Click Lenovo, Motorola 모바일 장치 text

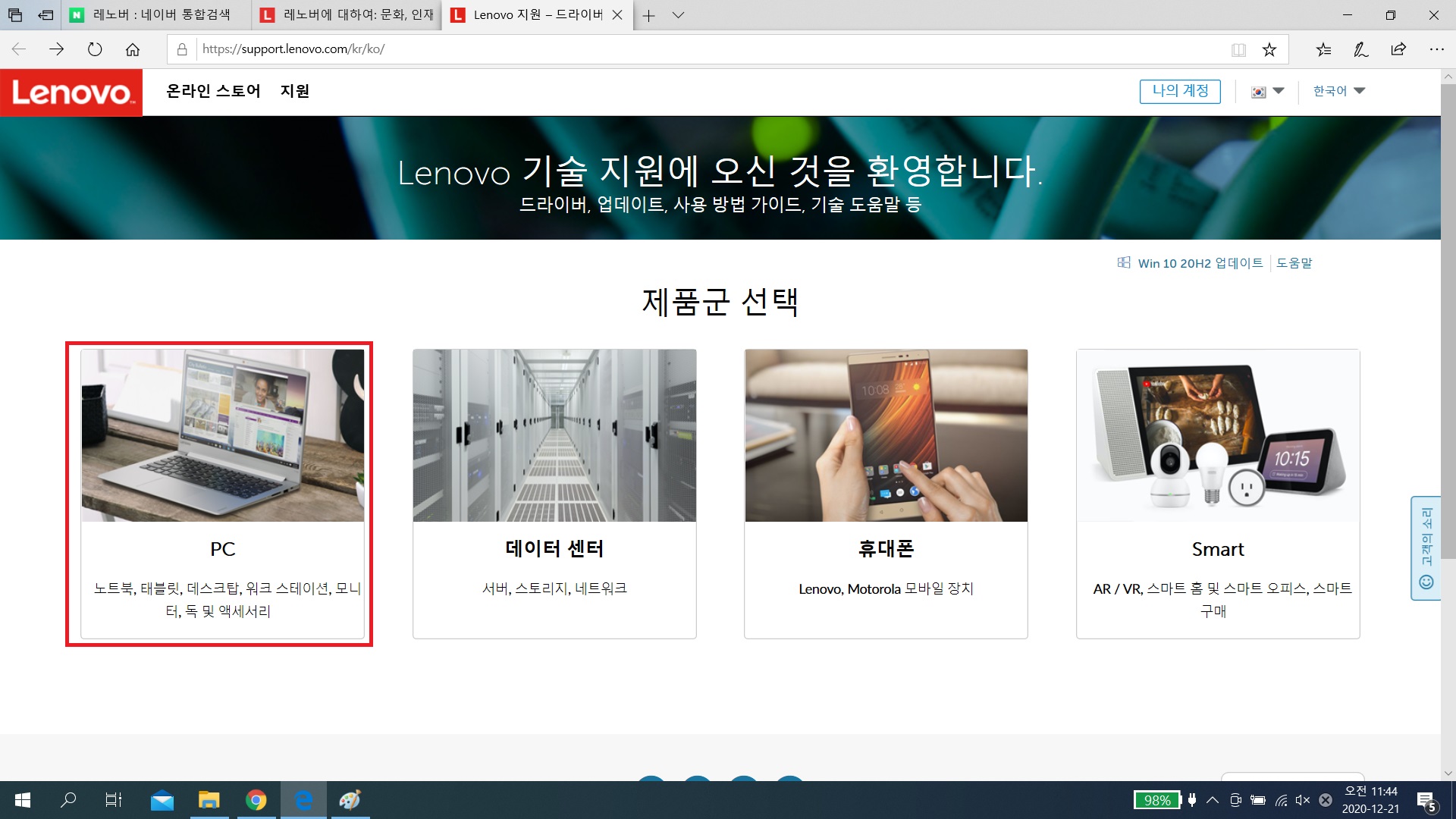(x=886, y=588)
